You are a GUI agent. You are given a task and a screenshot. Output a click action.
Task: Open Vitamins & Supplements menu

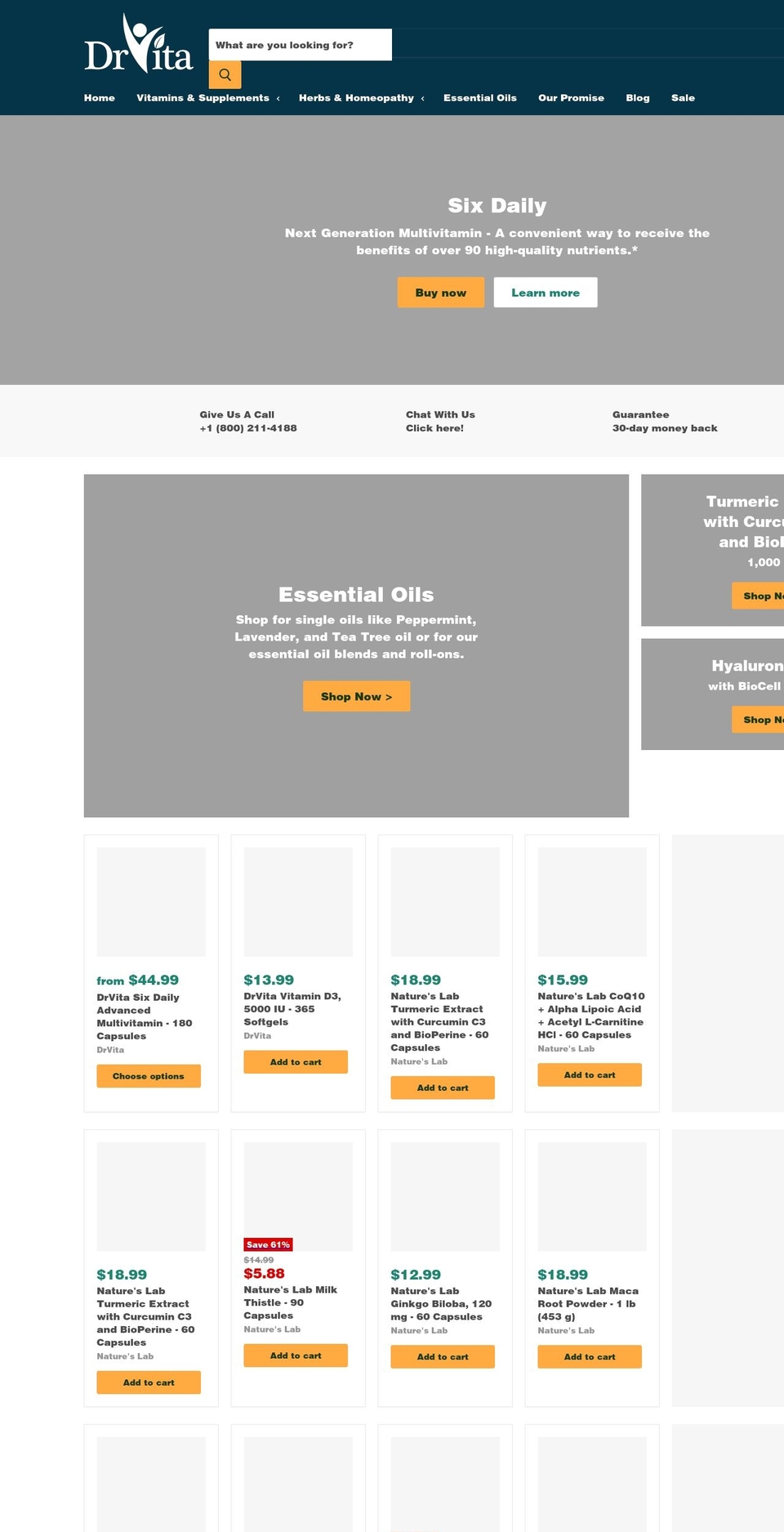click(x=203, y=98)
